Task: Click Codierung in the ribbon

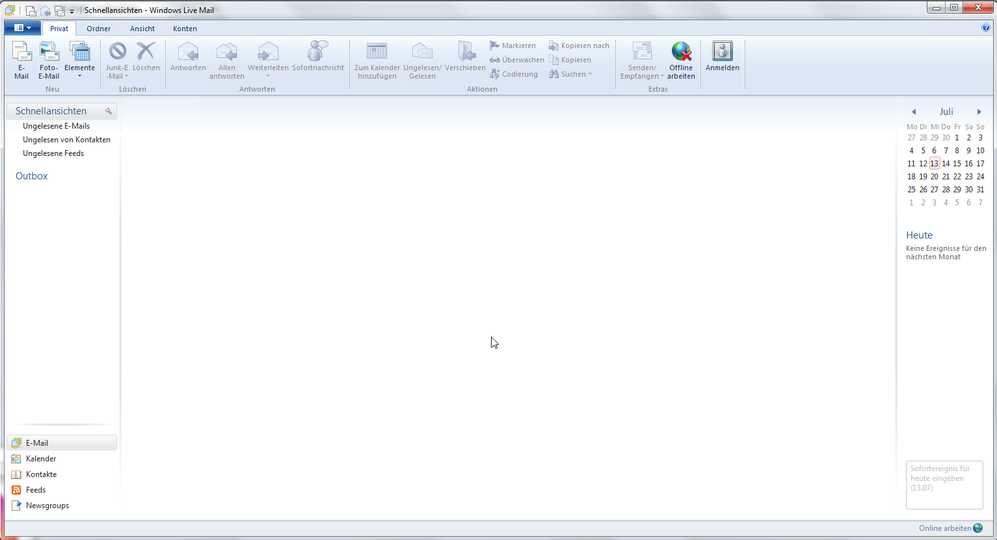Action: (x=513, y=74)
